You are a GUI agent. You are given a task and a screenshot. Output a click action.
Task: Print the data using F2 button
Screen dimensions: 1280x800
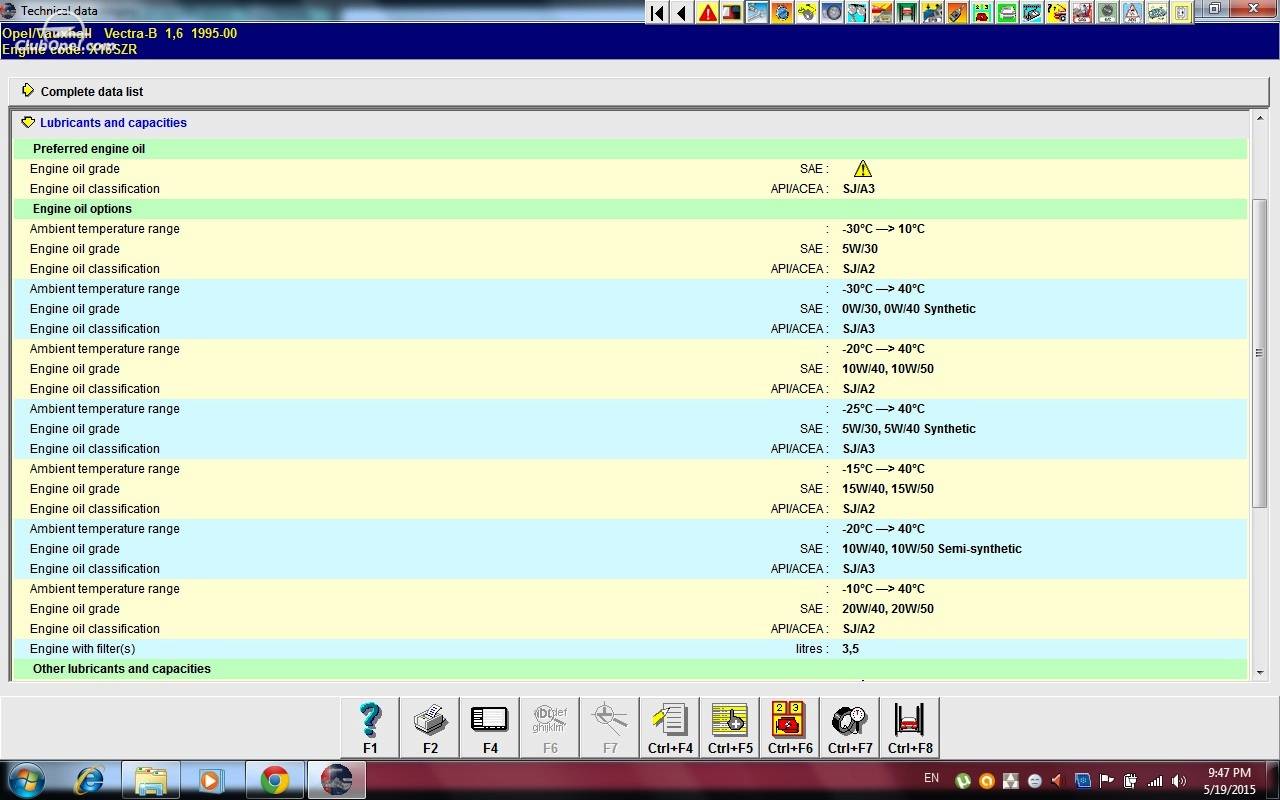(x=430, y=727)
